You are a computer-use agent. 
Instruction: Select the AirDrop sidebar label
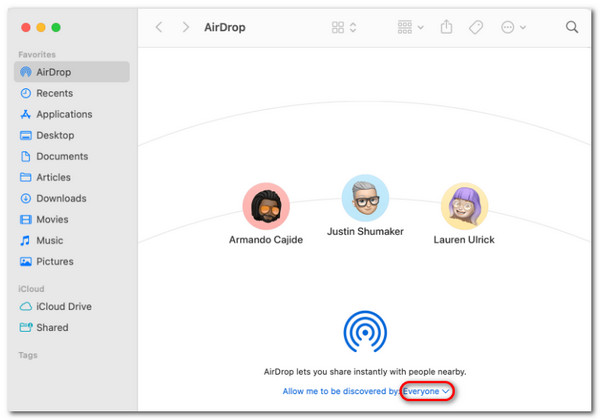click(x=54, y=72)
